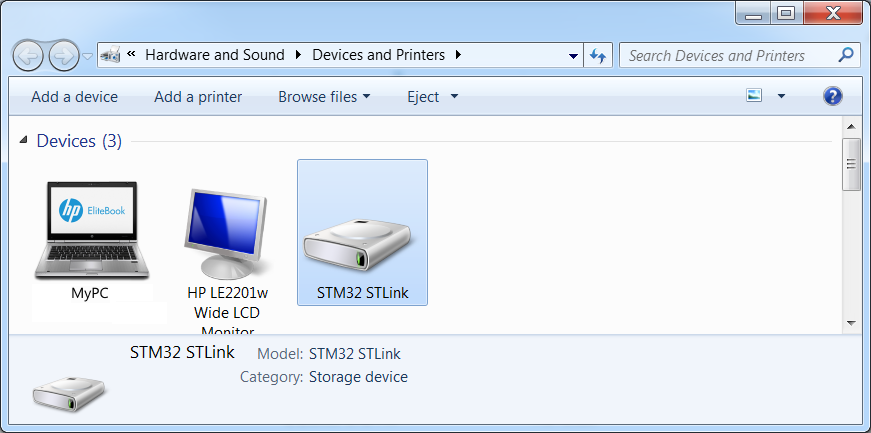Click Hardware and Sound in breadcrumb
Screen dimensions: 871x433
click(x=214, y=55)
